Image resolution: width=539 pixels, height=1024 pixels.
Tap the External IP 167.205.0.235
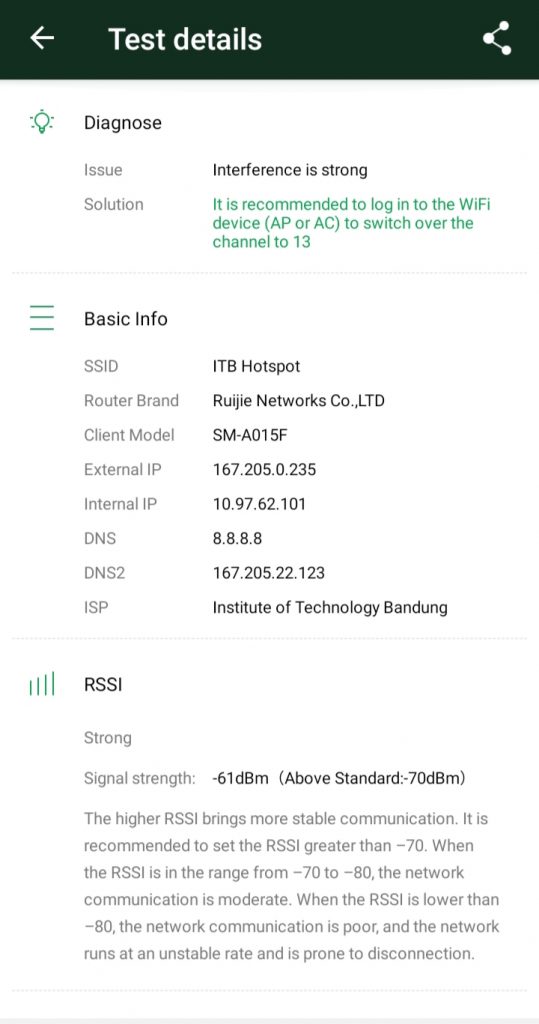tap(264, 469)
